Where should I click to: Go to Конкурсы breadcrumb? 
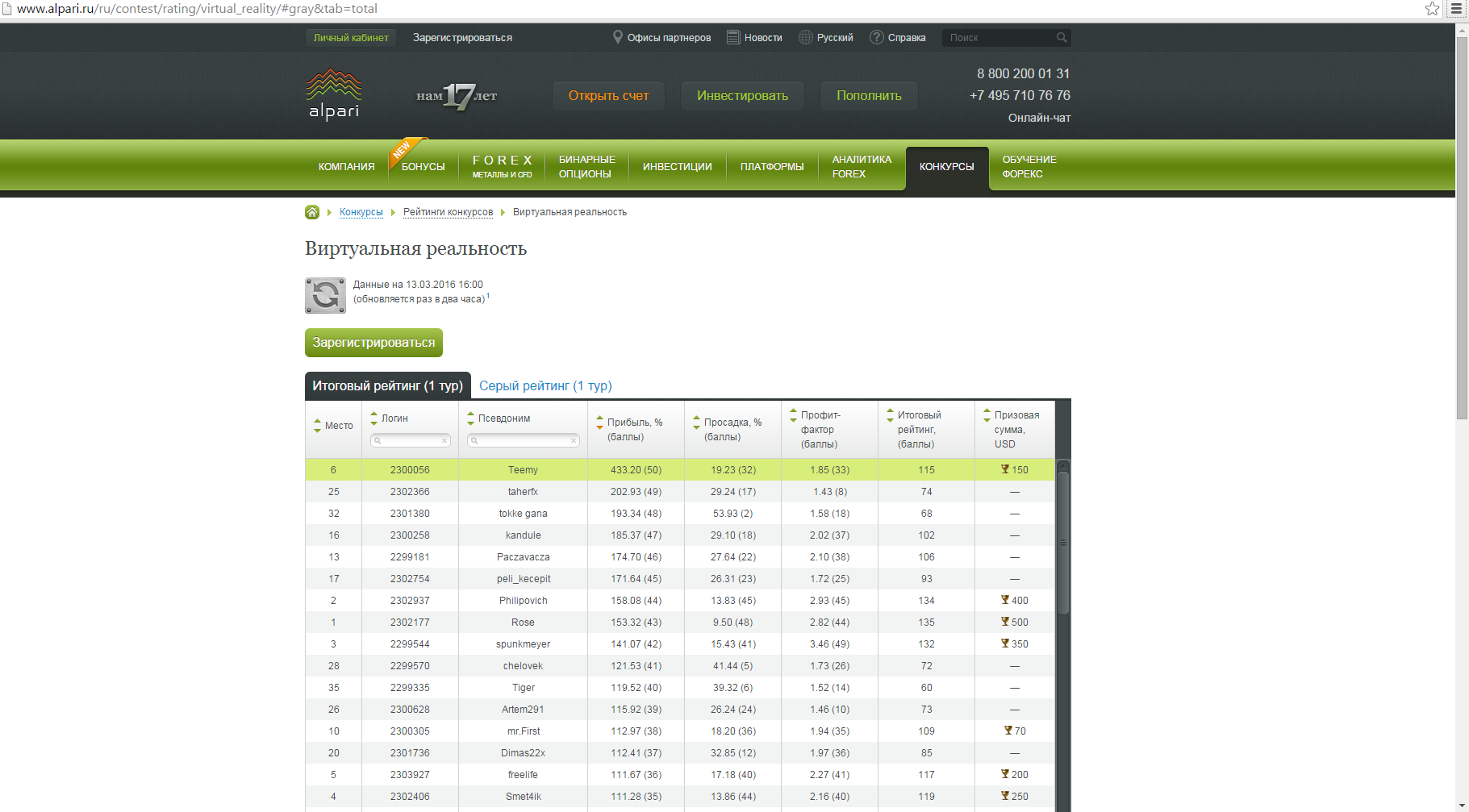(x=361, y=212)
